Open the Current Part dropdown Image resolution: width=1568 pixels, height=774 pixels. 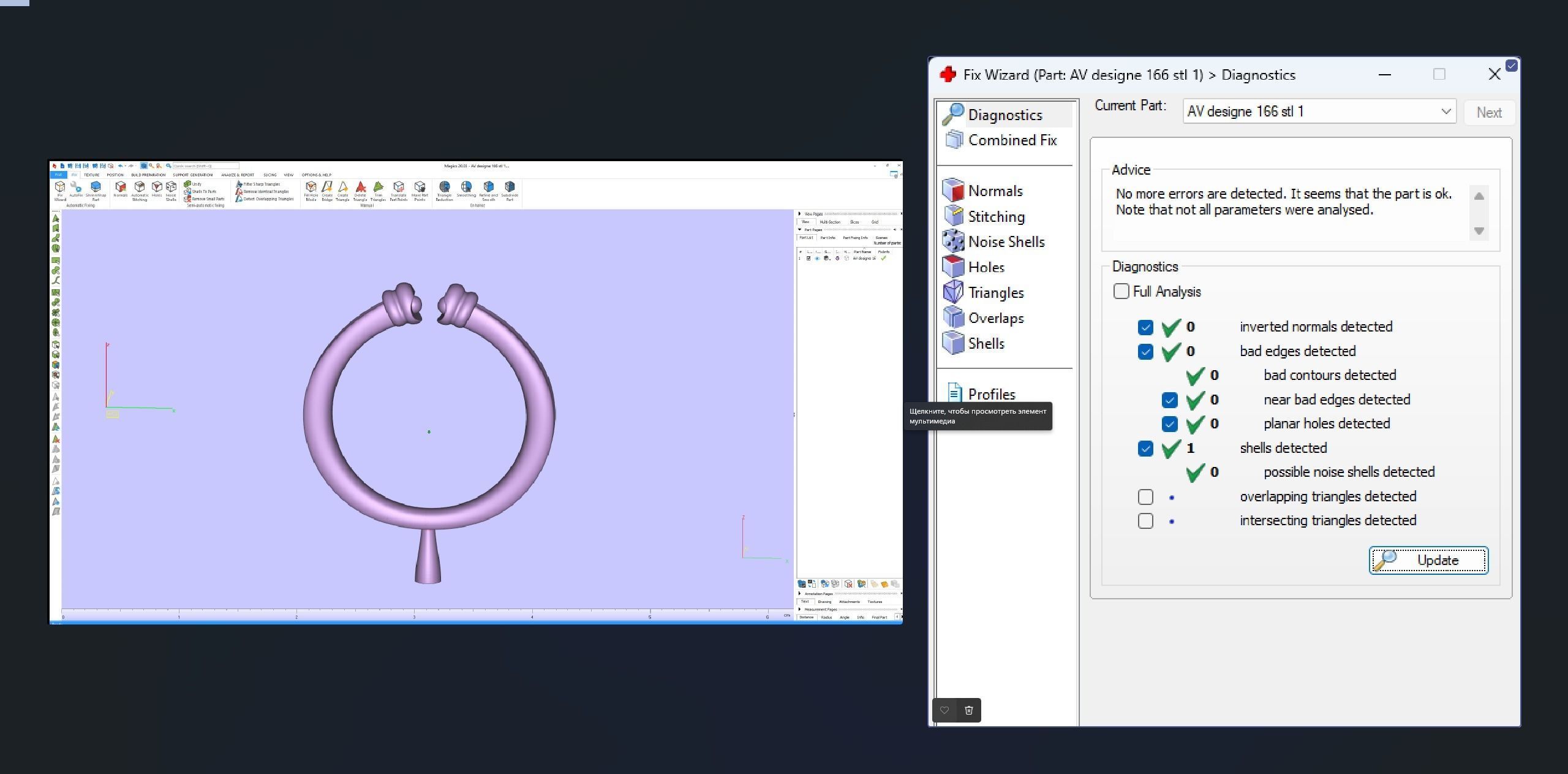(x=1445, y=112)
